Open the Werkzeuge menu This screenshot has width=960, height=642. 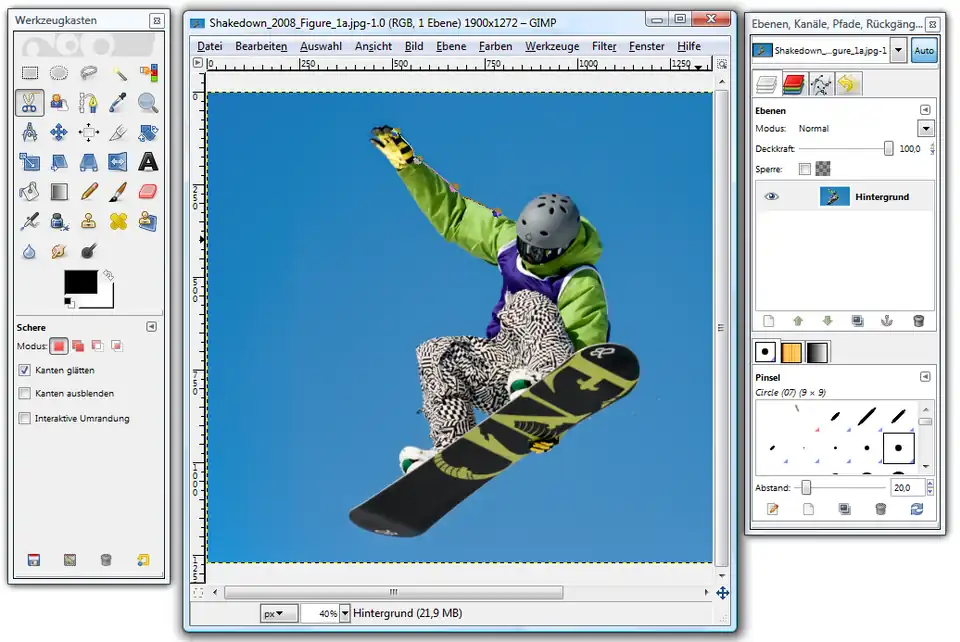[552, 46]
